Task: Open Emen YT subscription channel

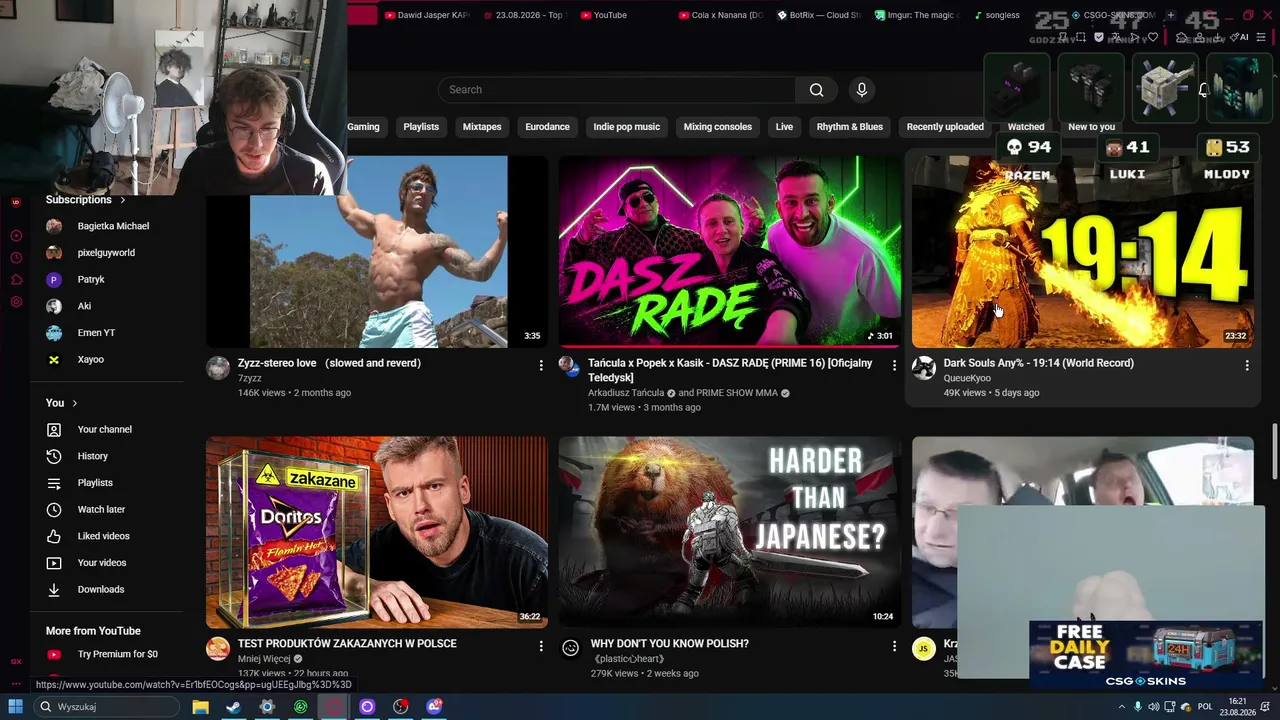Action: (x=96, y=333)
